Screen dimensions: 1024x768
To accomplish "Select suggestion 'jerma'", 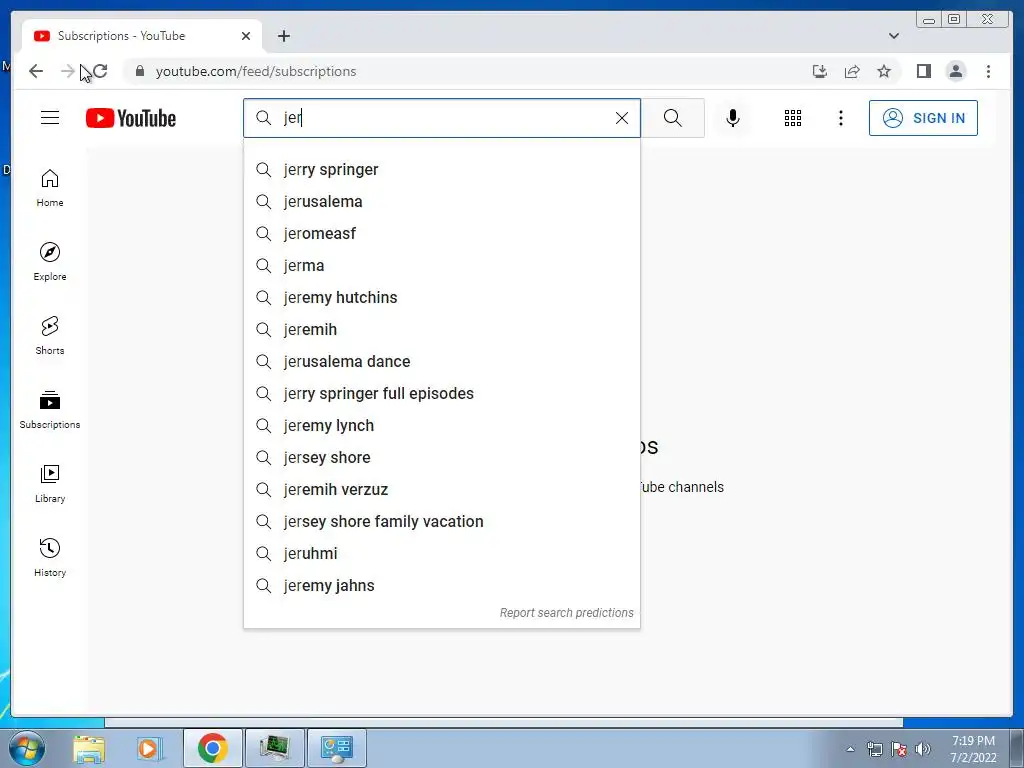I will 441,266.
